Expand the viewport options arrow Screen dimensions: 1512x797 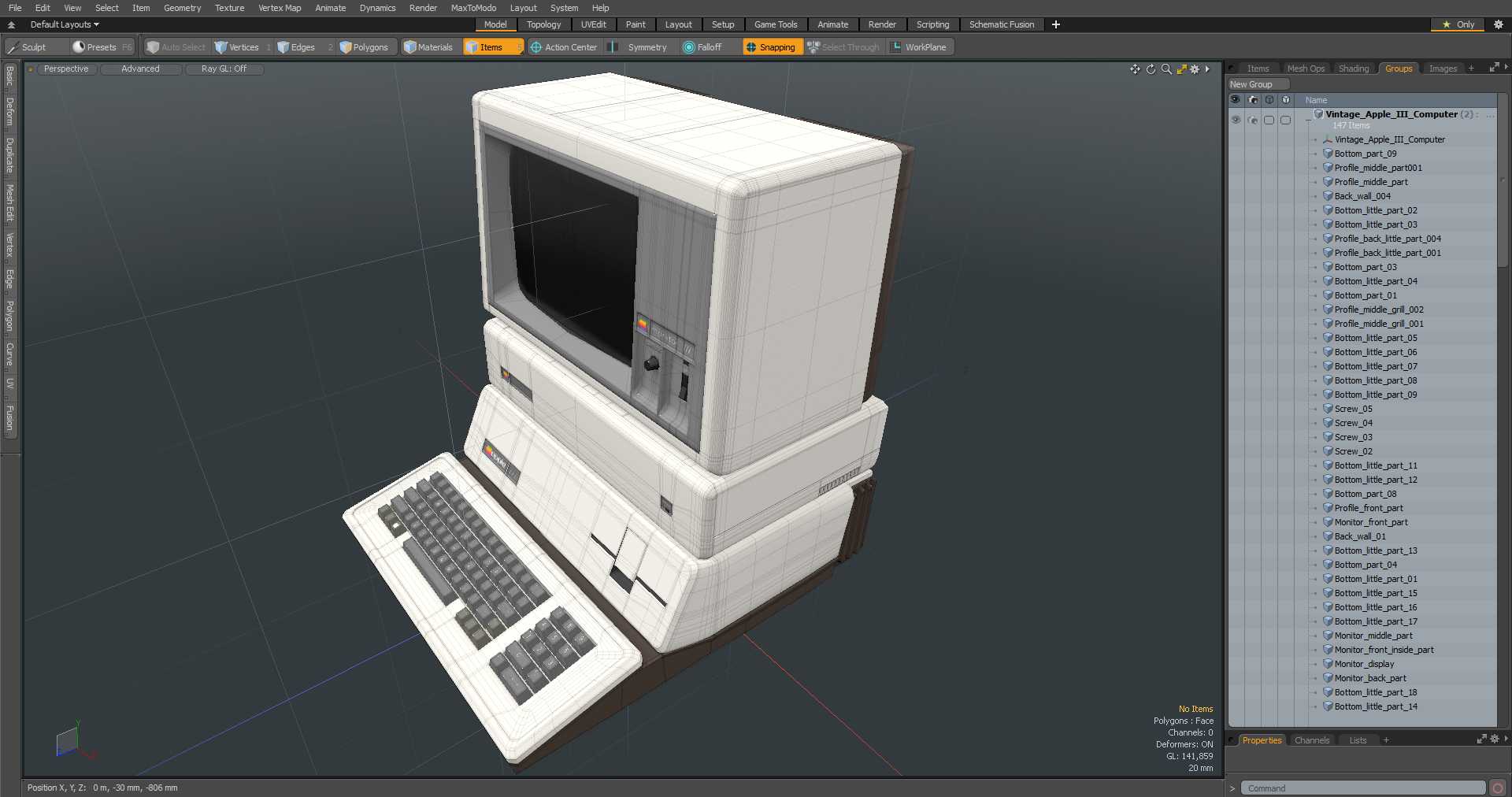[x=1207, y=69]
